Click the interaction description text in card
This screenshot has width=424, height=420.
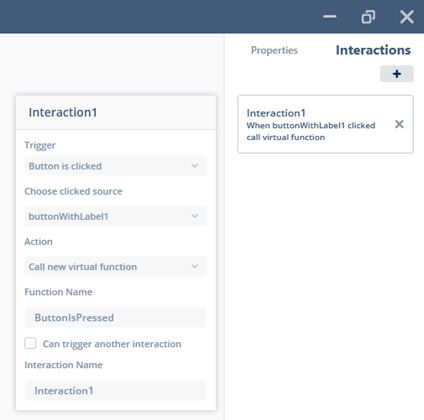point(311,131)
